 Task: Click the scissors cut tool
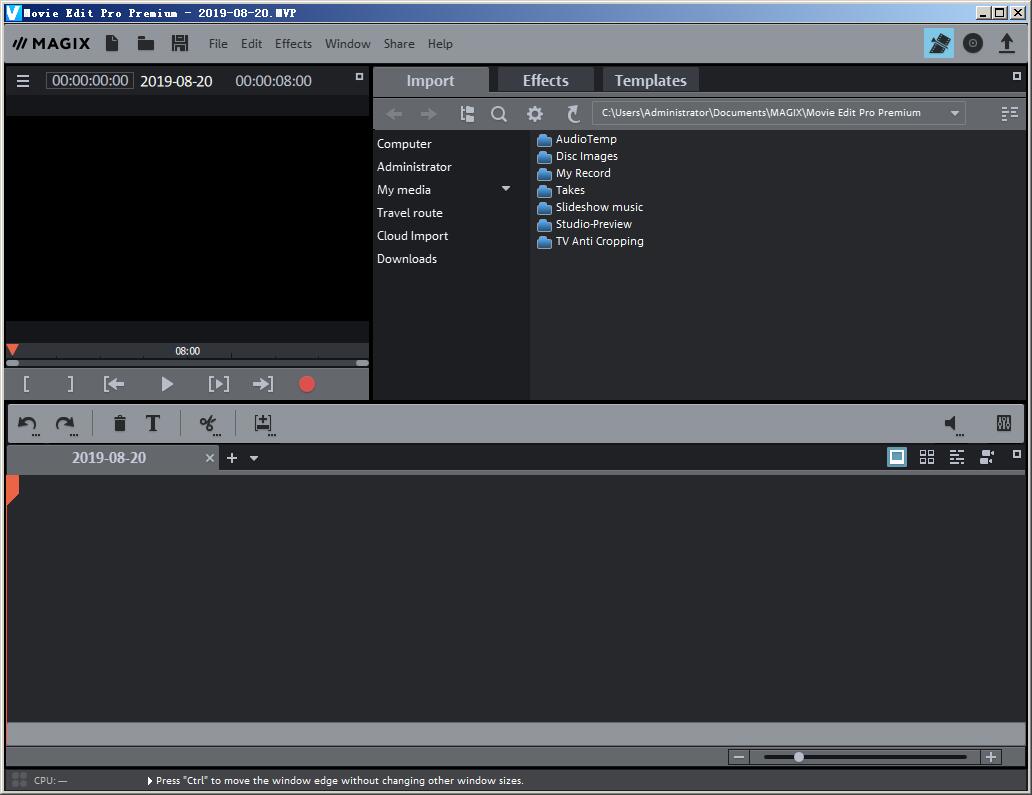pyautogui.click(x=209, y=424)
